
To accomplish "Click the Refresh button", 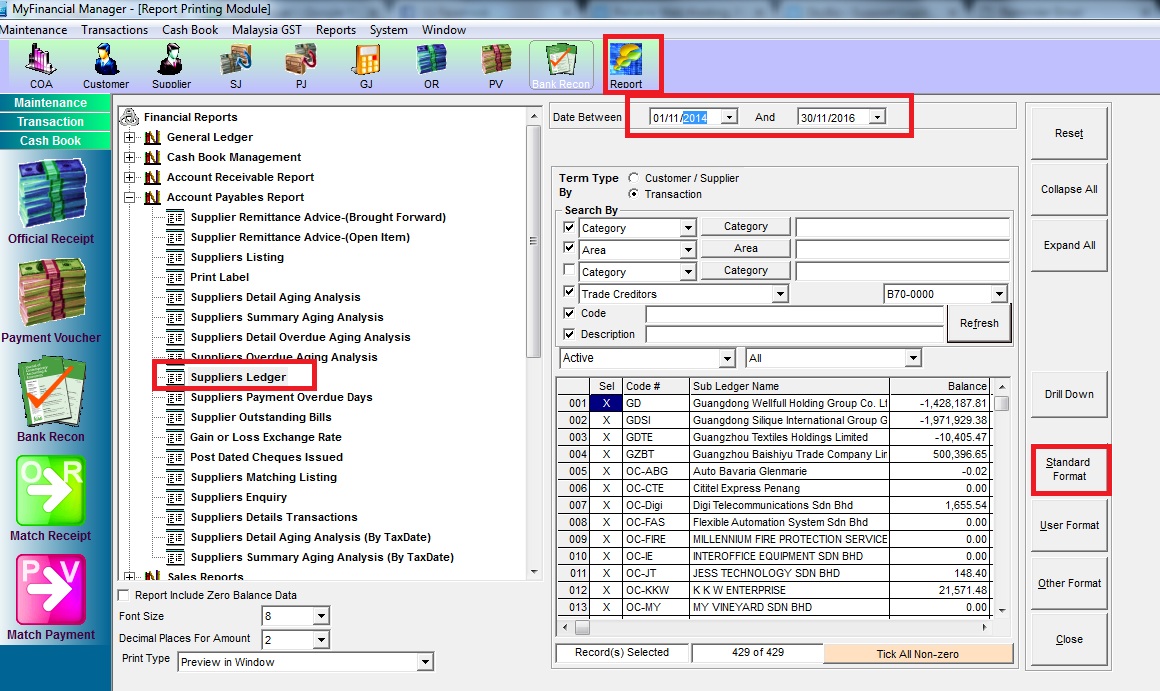I will pos(979,323).
